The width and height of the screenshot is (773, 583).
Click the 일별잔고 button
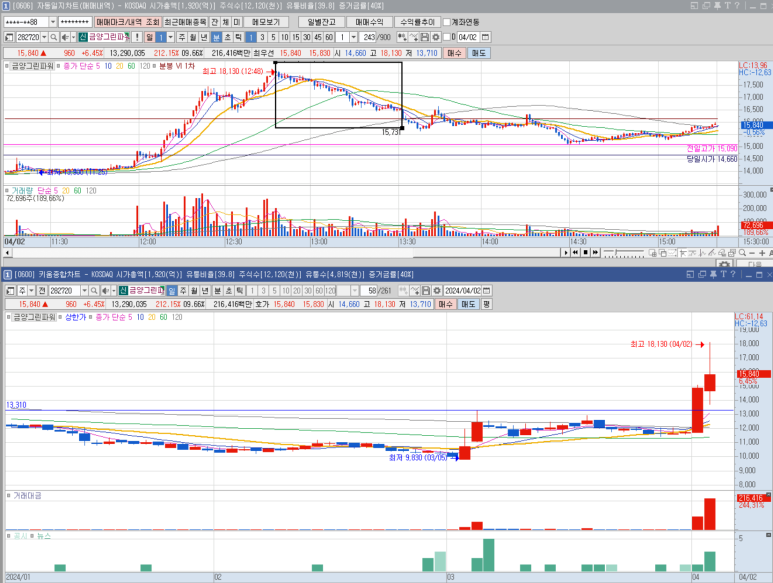321,22
